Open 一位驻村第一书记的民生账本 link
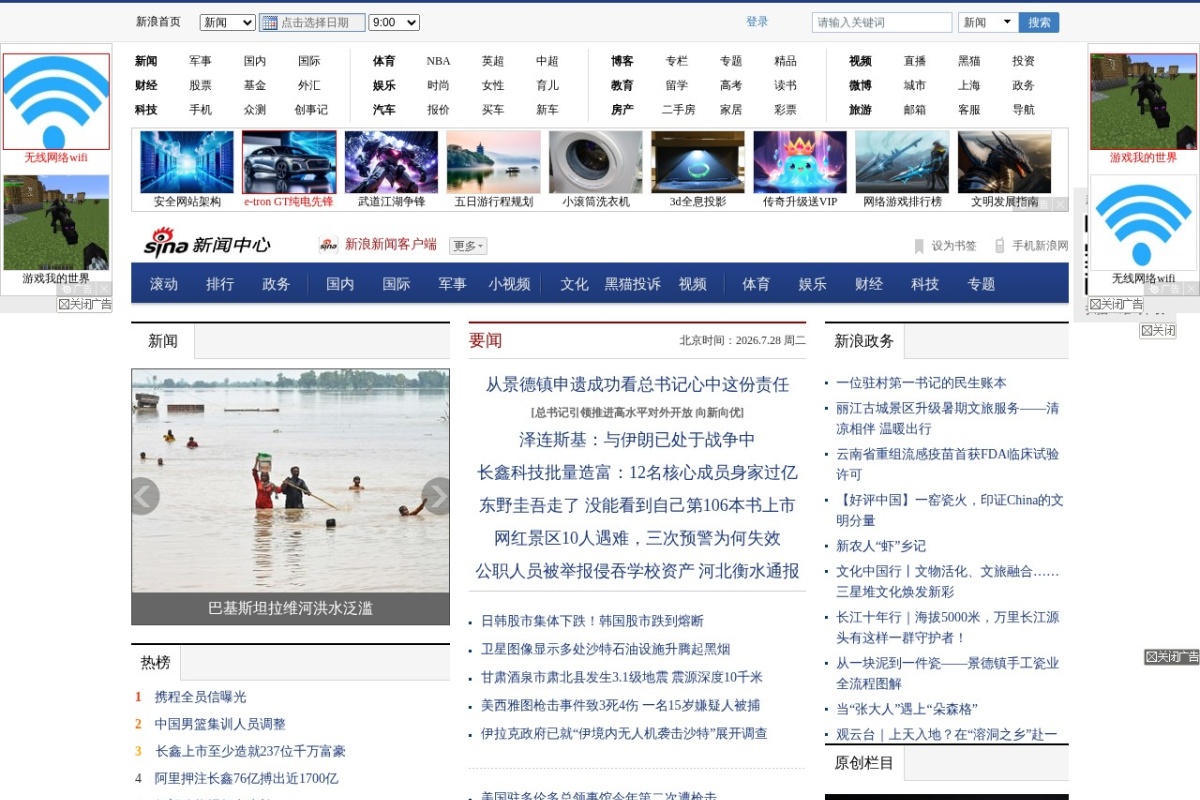 tap(921, 383)
